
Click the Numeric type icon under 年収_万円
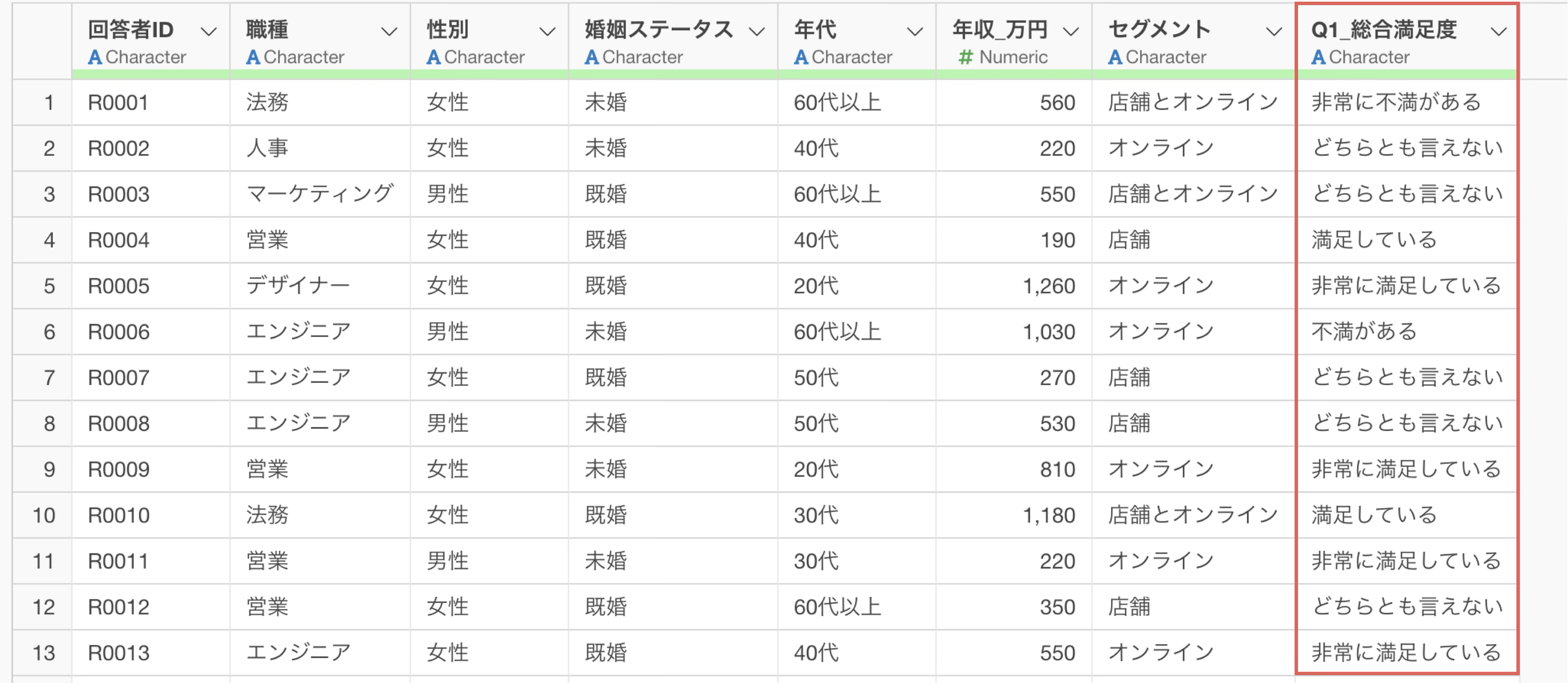[x=965, y=57]
